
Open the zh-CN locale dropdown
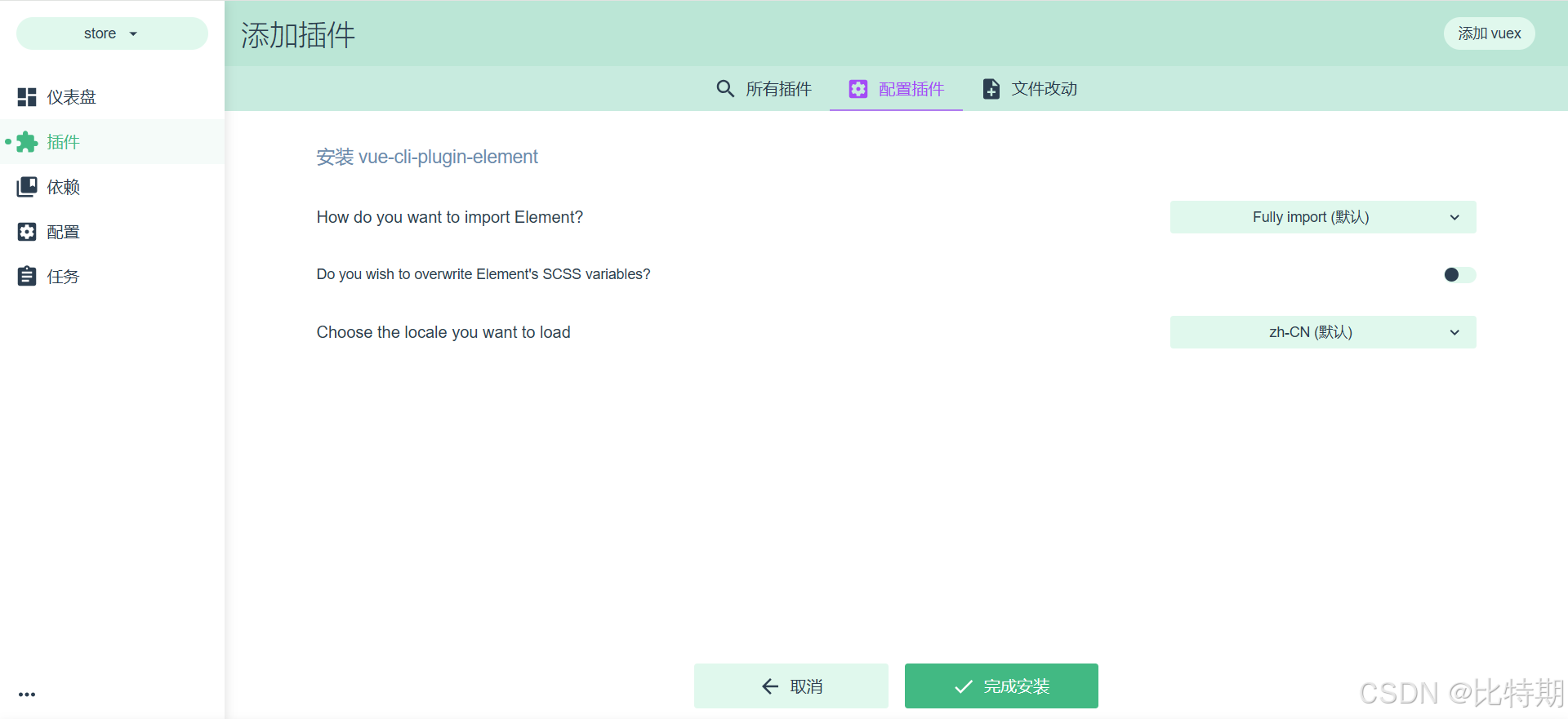(1323, 332)
